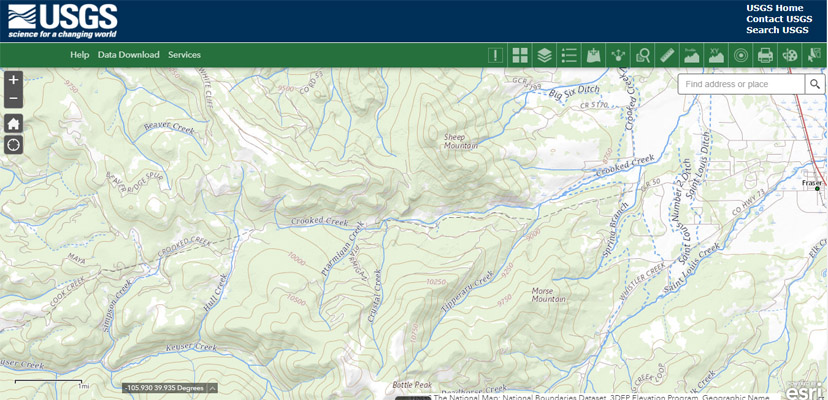Open the Draw palette tool
The image size is (828, 400).
click(790, 55)
